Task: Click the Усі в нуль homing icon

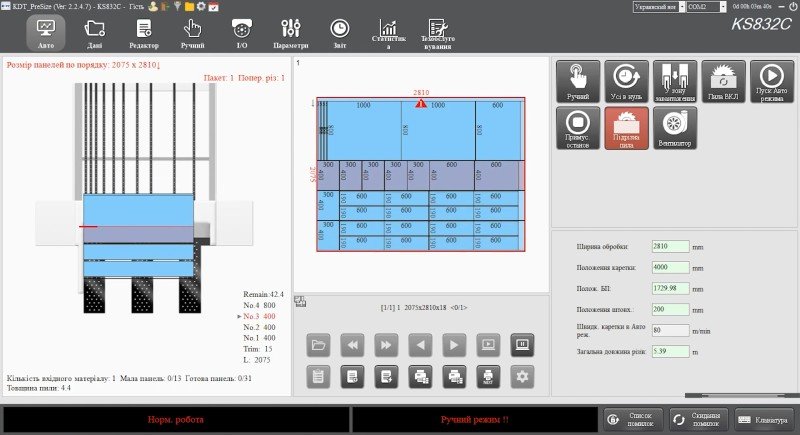Action: (626, 81)
